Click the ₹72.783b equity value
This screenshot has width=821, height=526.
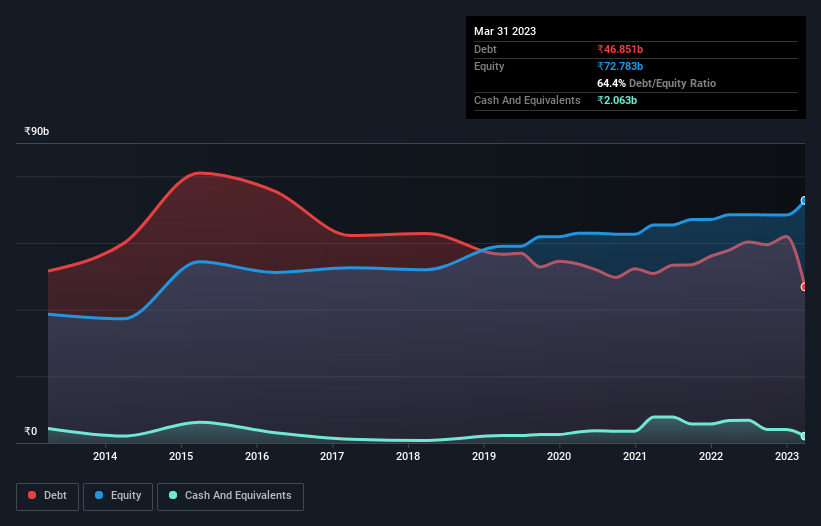620,66
